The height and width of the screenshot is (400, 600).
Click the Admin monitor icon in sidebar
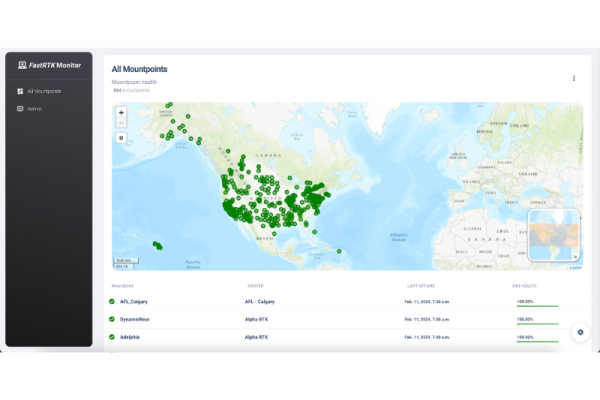[20, 109]
